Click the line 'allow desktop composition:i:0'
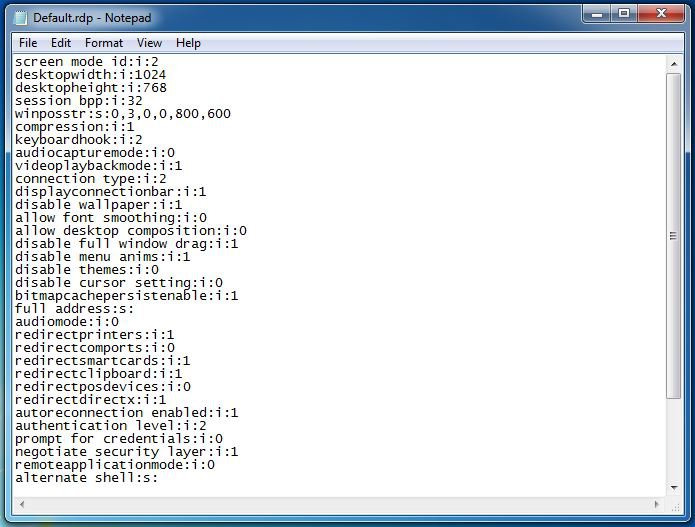Viewport: 695px width, 527px height. (x=130, y=230)
